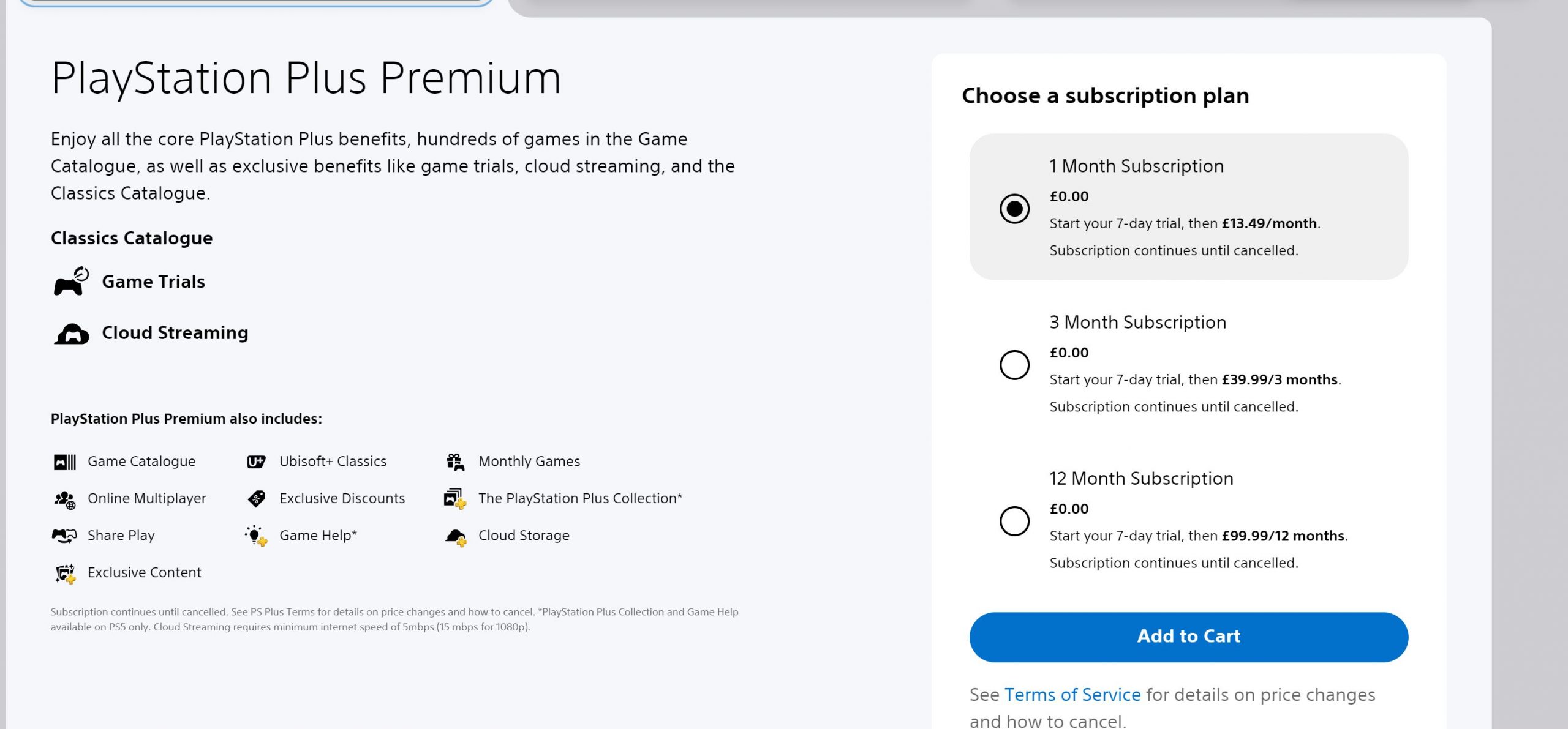Viewport: 1568px width, 729px height.
Task: Click the Game Catalogue icon
Action: click(x=64, y=461)
